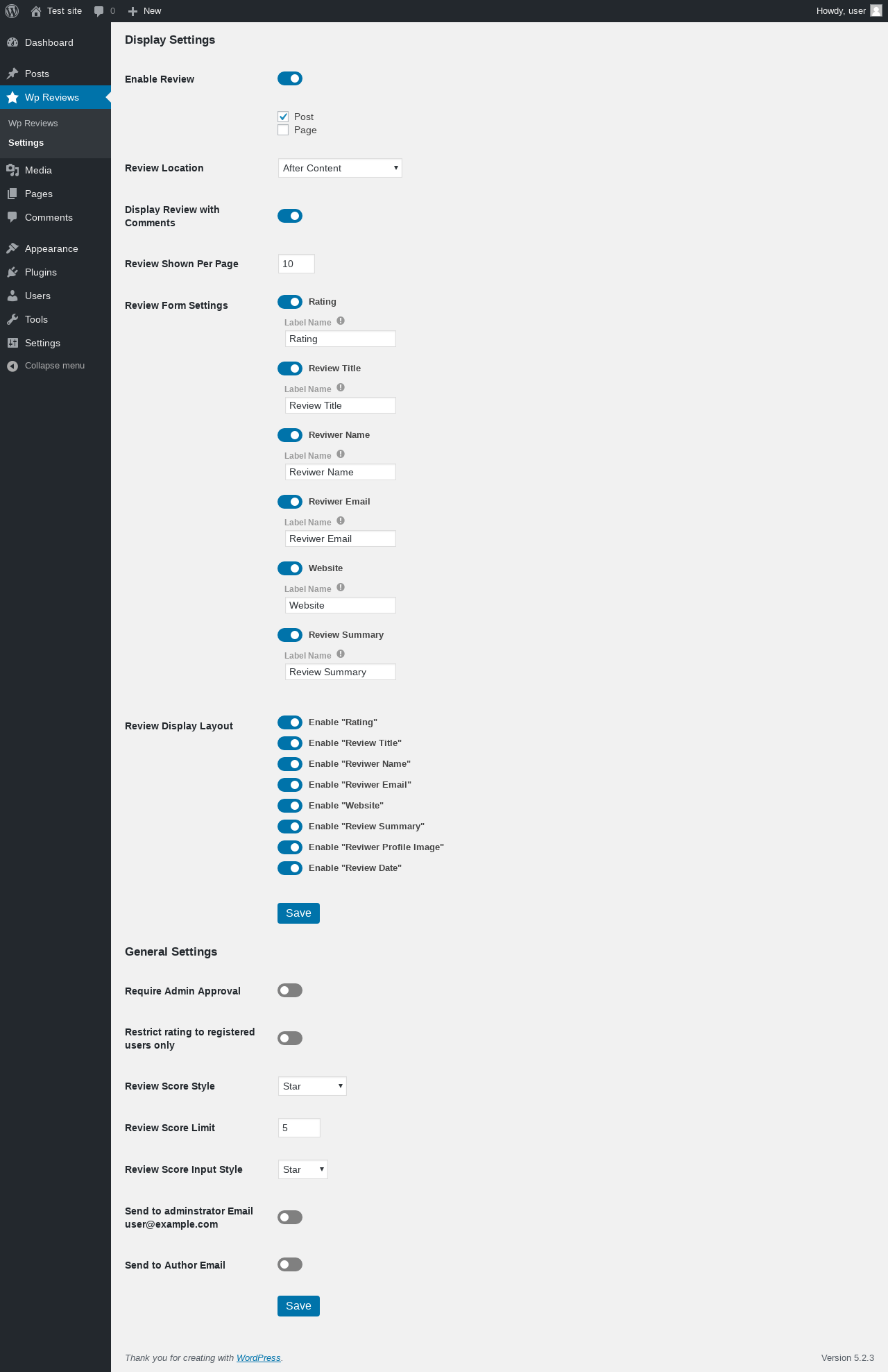Viewport: 888px width, 1372px height.
Task: Click info icon beside Rating Label Name
Action: 341,321
